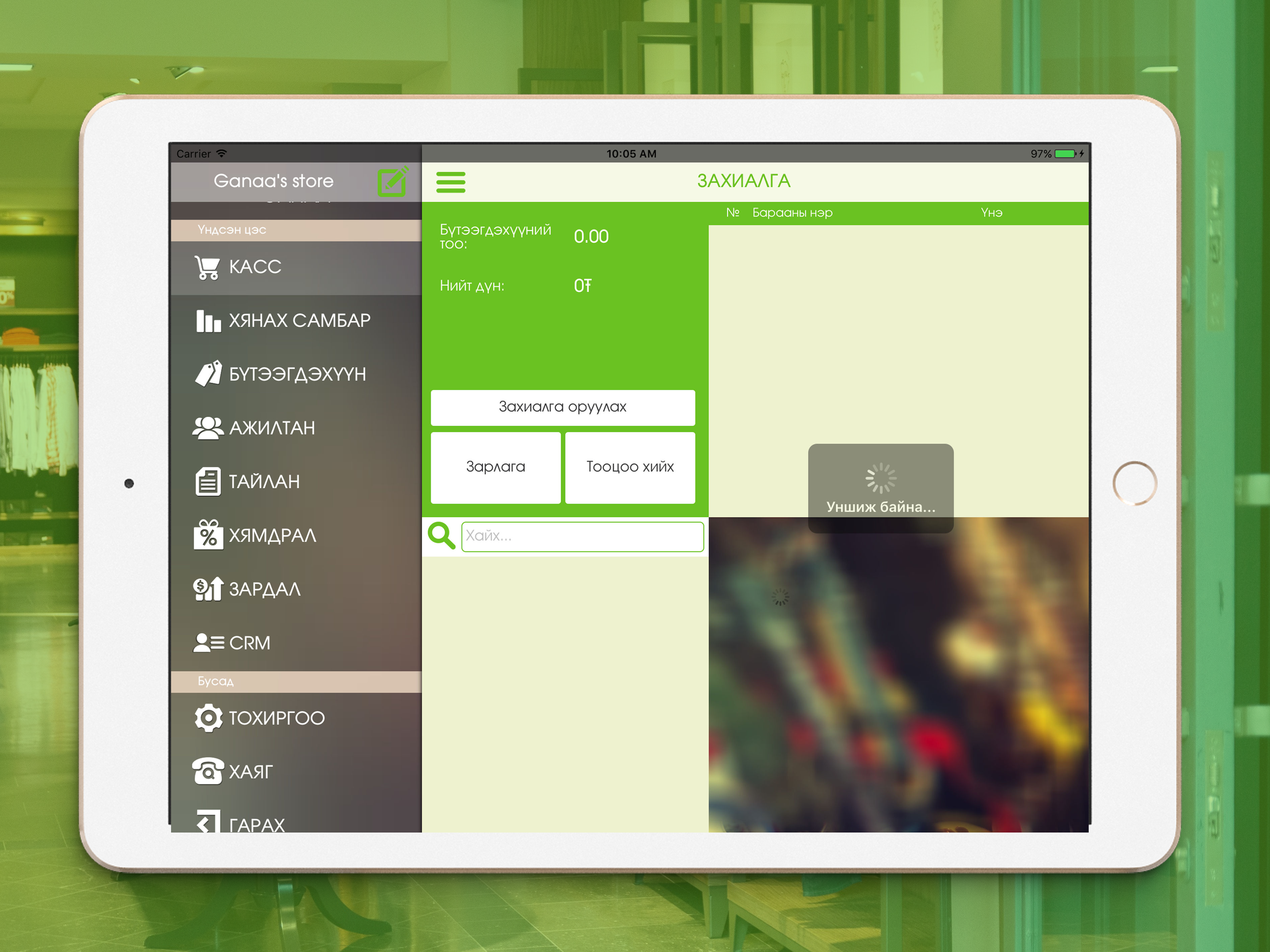Click the Хайх search input field
The image size is (1270, 952).
click(582, 536)
